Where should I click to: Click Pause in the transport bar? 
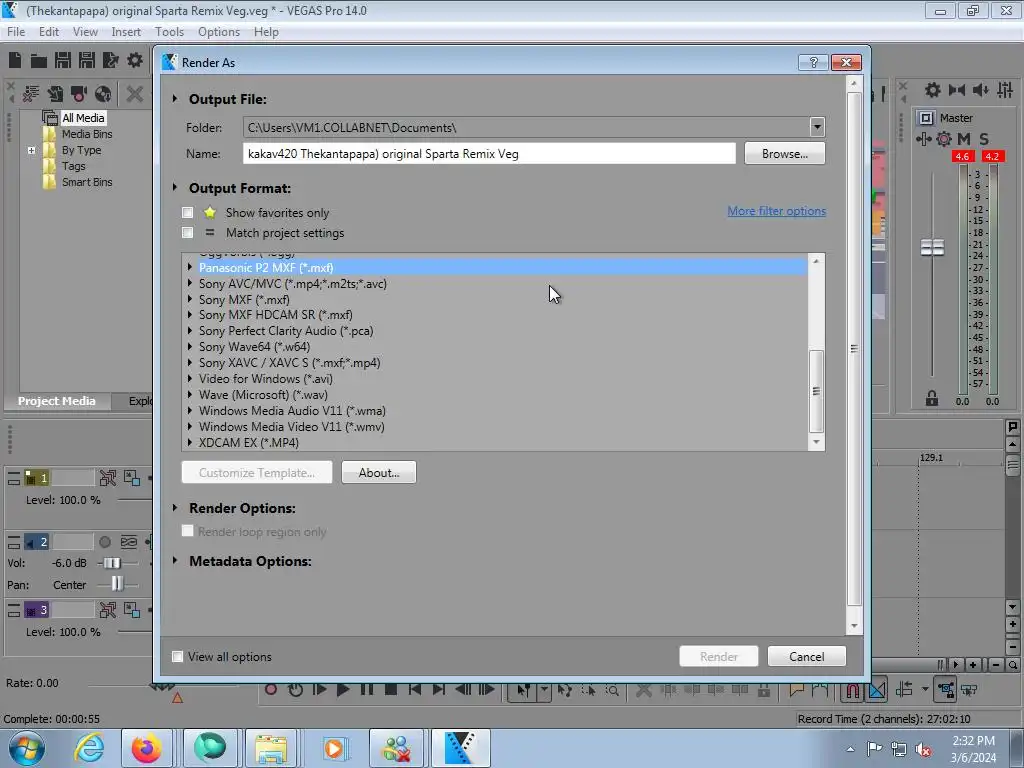coord(367,690)
